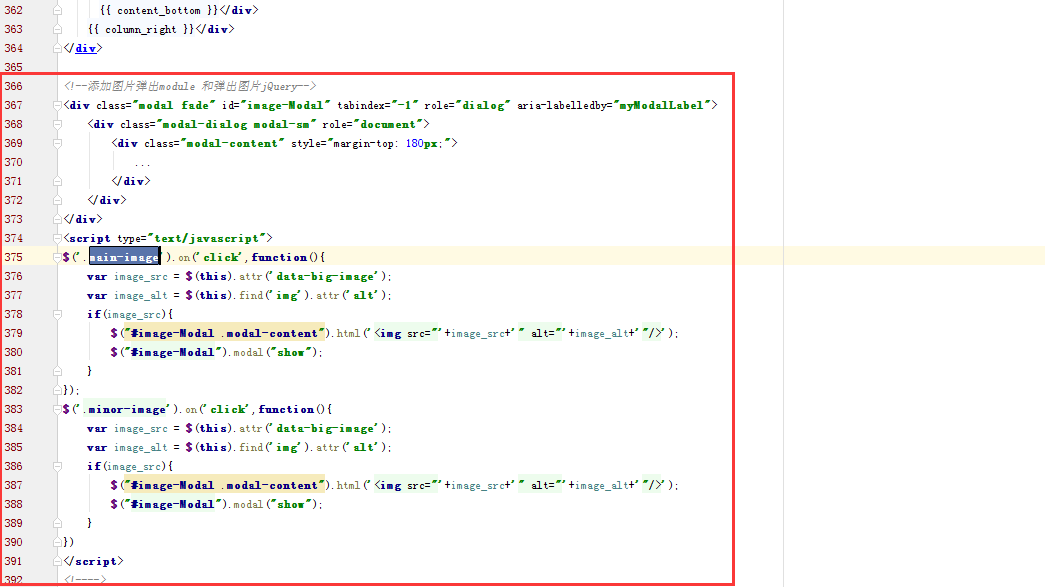Click line number 388 in the gutter
This screenshot has height=587, width=1045.
point(13,504)
